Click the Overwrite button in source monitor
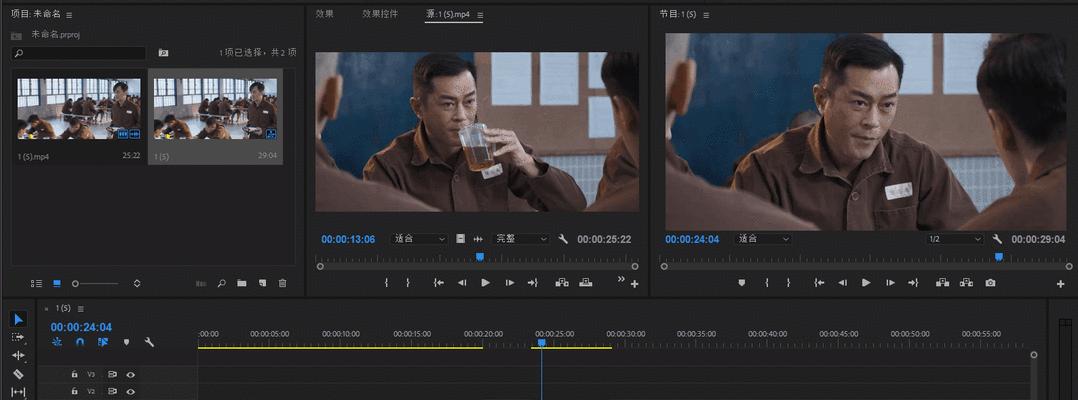 click(x=586, y=282)
